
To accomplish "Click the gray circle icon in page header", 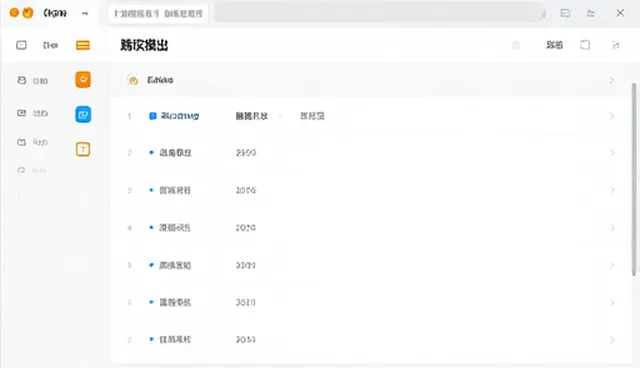I will pyautogui.click(x=516, y=45).
